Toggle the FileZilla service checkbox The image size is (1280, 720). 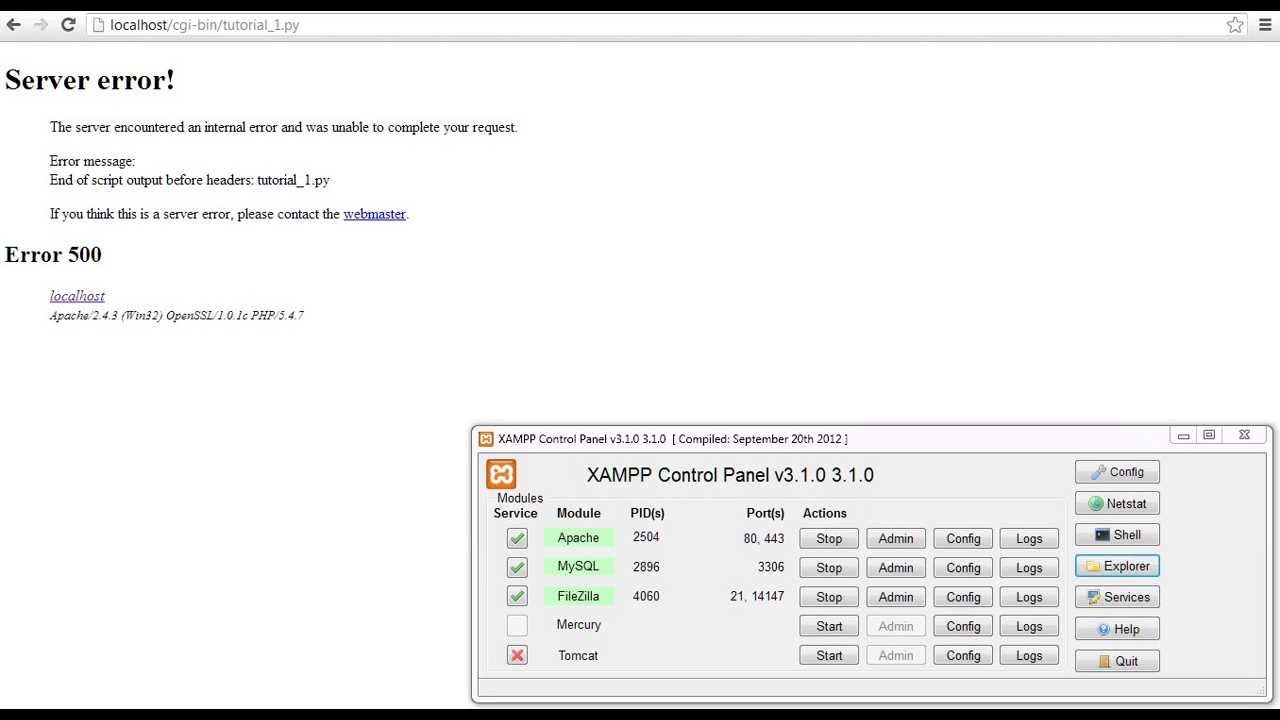tap(517, 596)
